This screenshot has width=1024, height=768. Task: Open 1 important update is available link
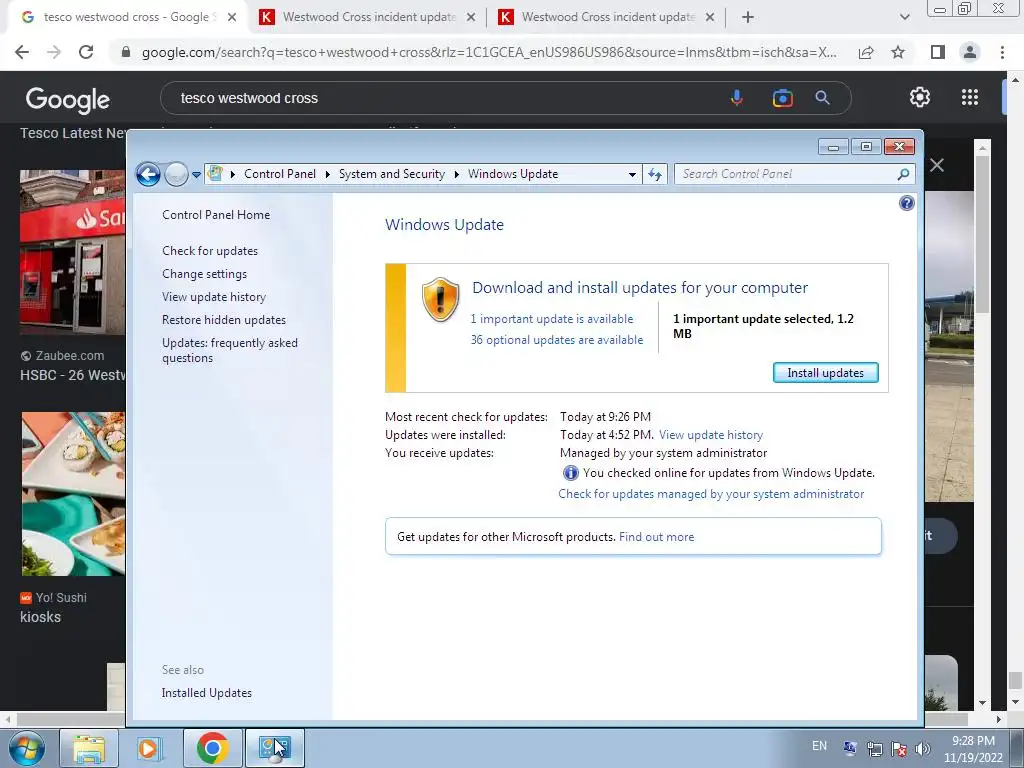click(552, 319)
